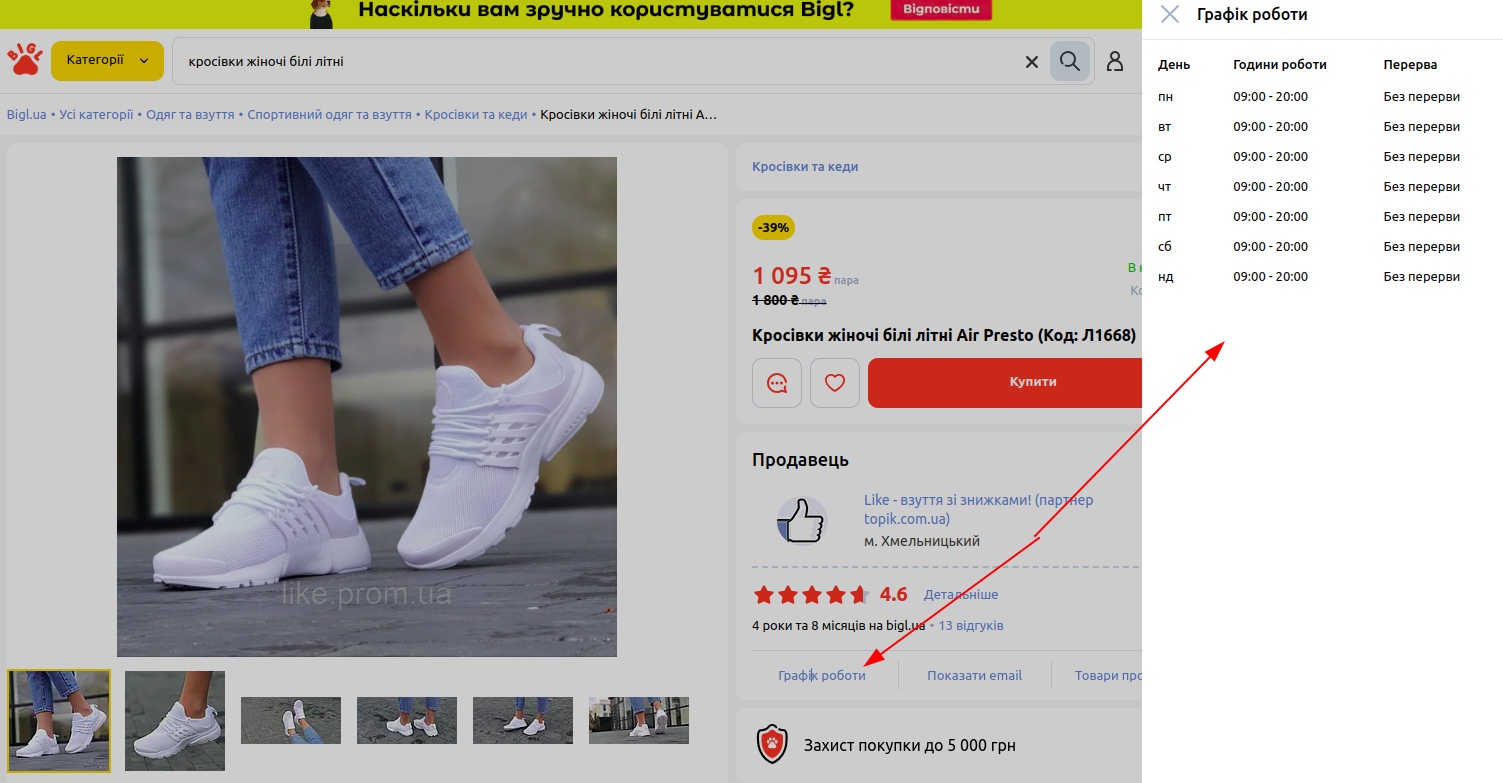Screen dimensions: 1503x783
Task: Click the red Купити button
Action: click(x=1005, y=383)
